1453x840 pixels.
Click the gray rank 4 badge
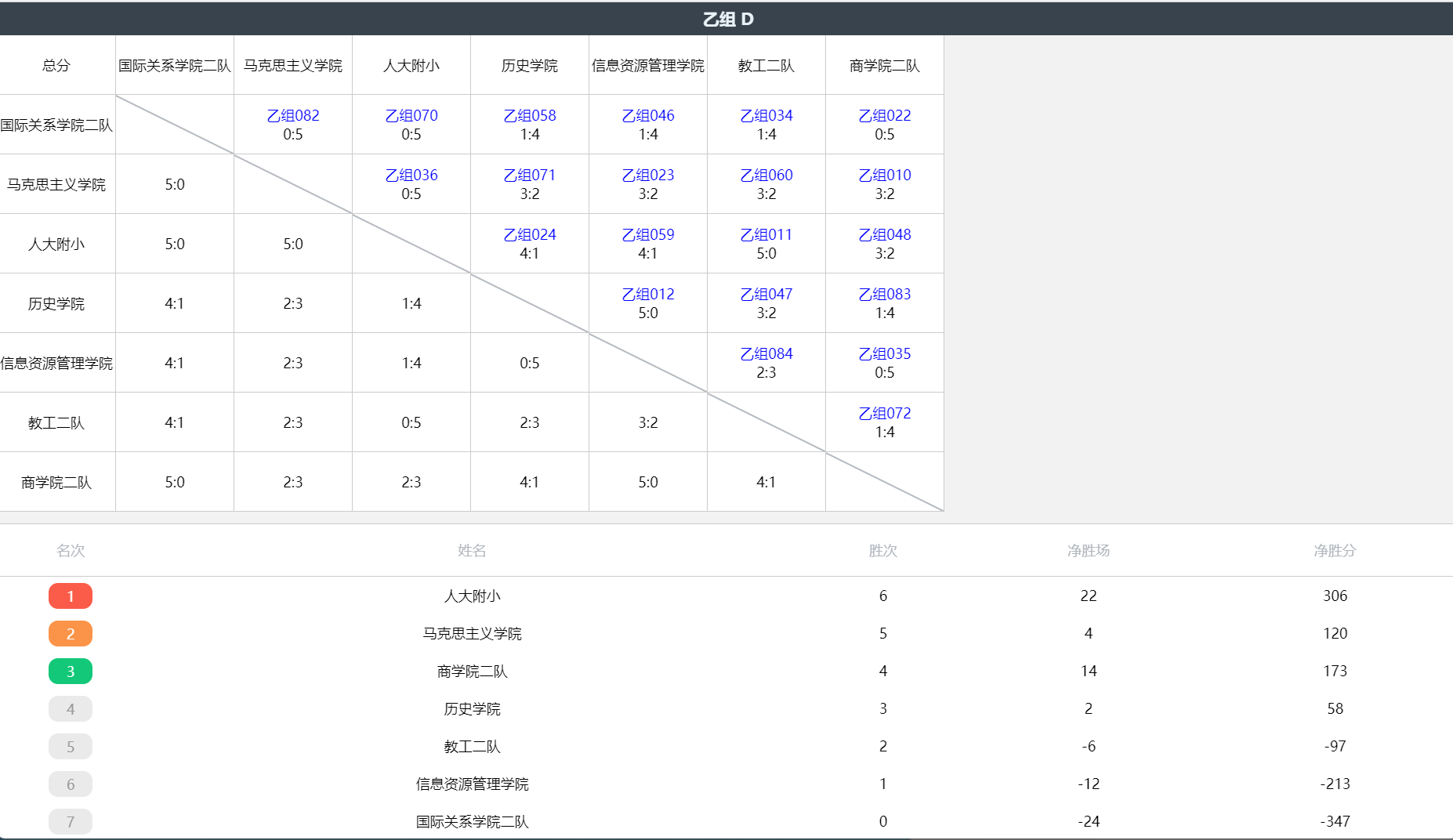pos(71,709)
